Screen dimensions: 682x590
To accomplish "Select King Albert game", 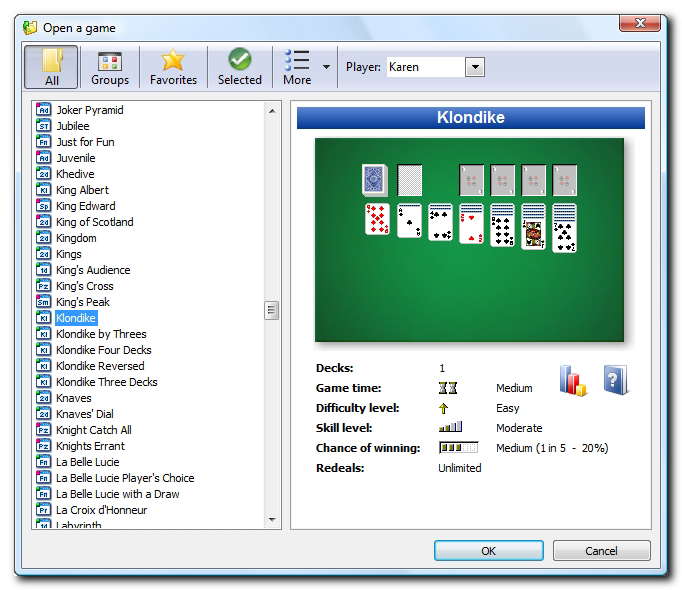I will (x=82, y=190).
